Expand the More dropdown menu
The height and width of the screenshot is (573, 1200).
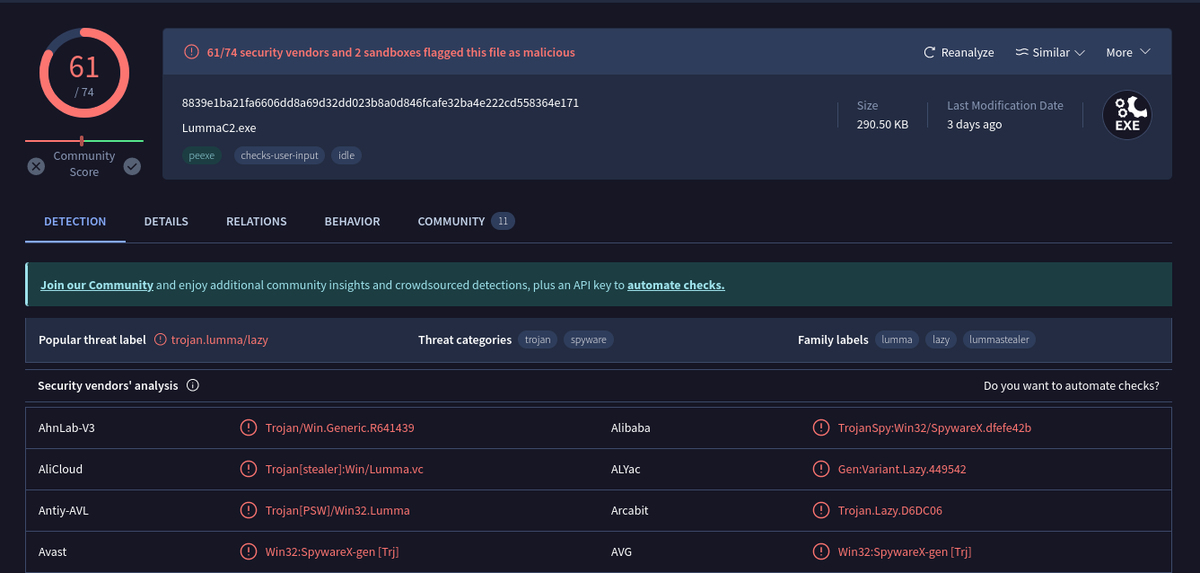click(1128, 52)
